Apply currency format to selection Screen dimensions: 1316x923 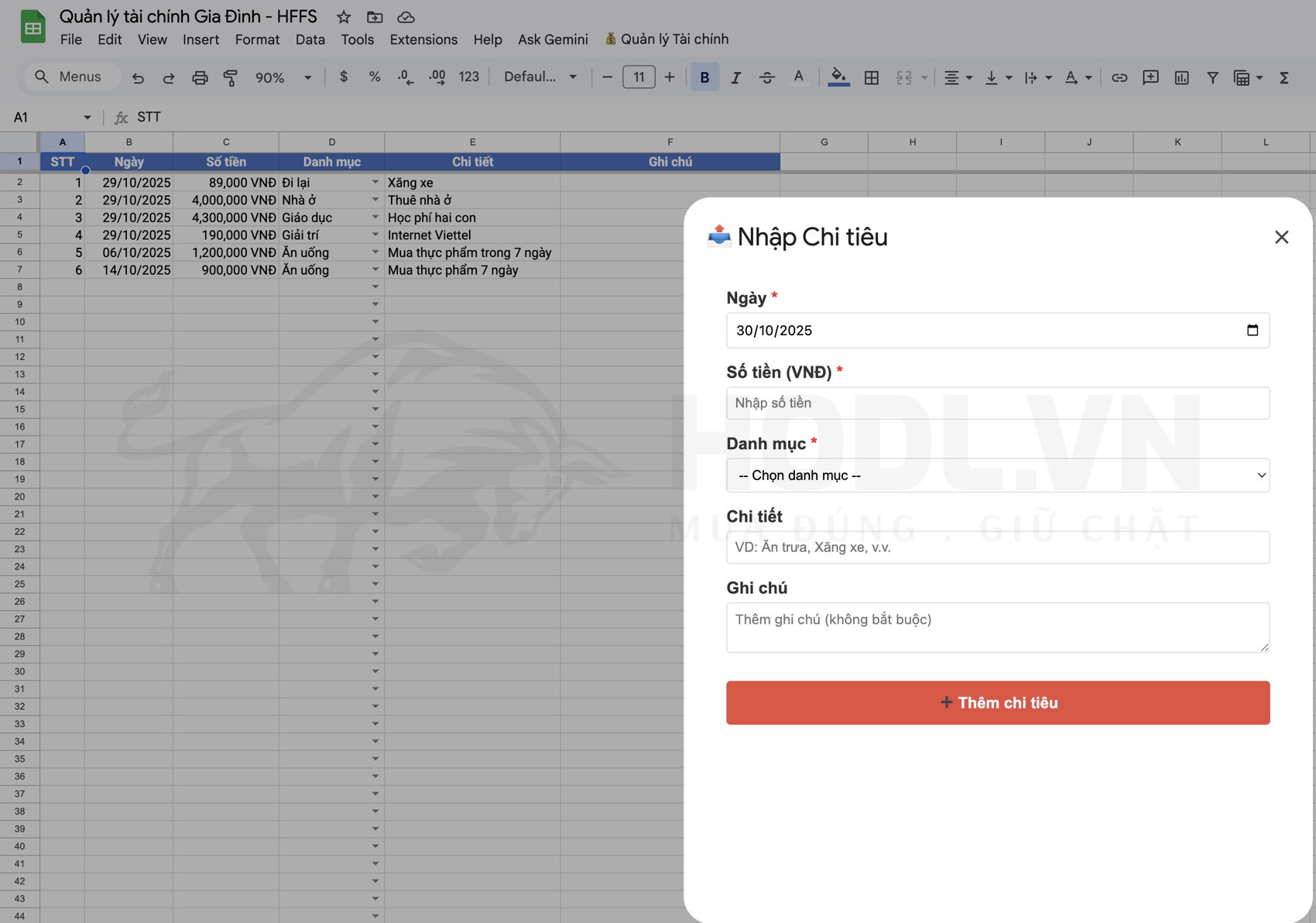[344, 77]
